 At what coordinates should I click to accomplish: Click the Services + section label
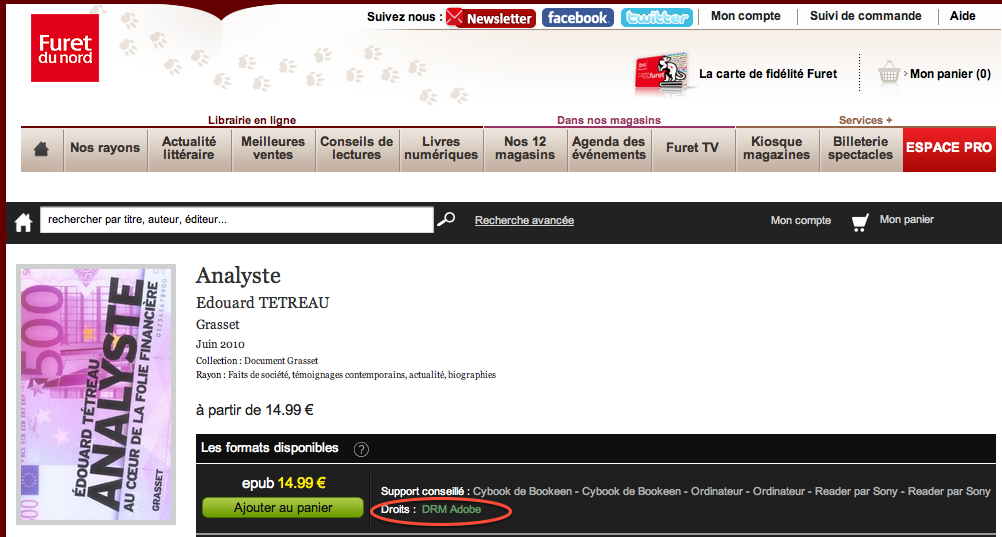click(x=865, y=120)
